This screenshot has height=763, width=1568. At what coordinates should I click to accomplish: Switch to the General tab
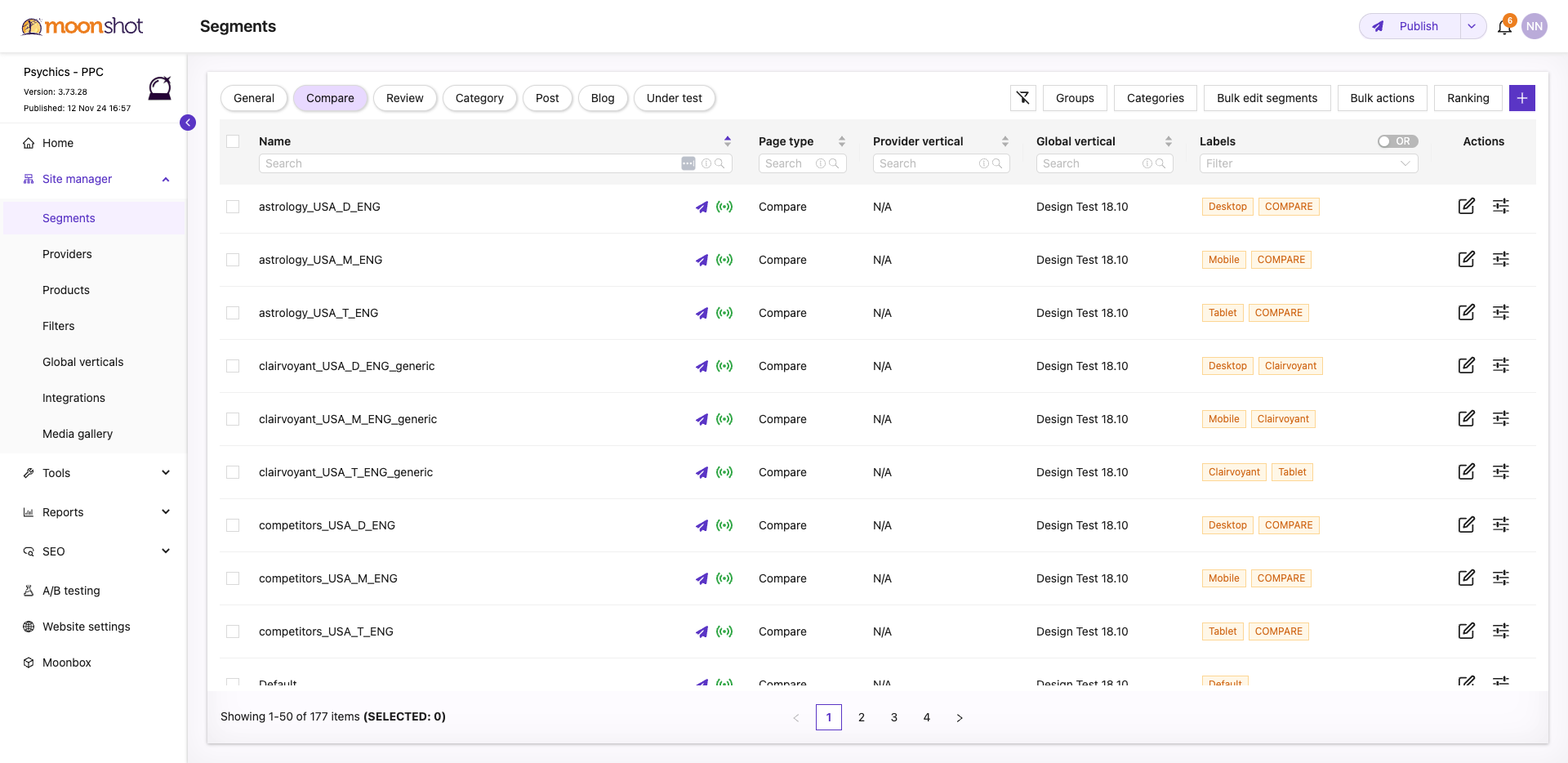pyautogui.click(x=254, y=98)
